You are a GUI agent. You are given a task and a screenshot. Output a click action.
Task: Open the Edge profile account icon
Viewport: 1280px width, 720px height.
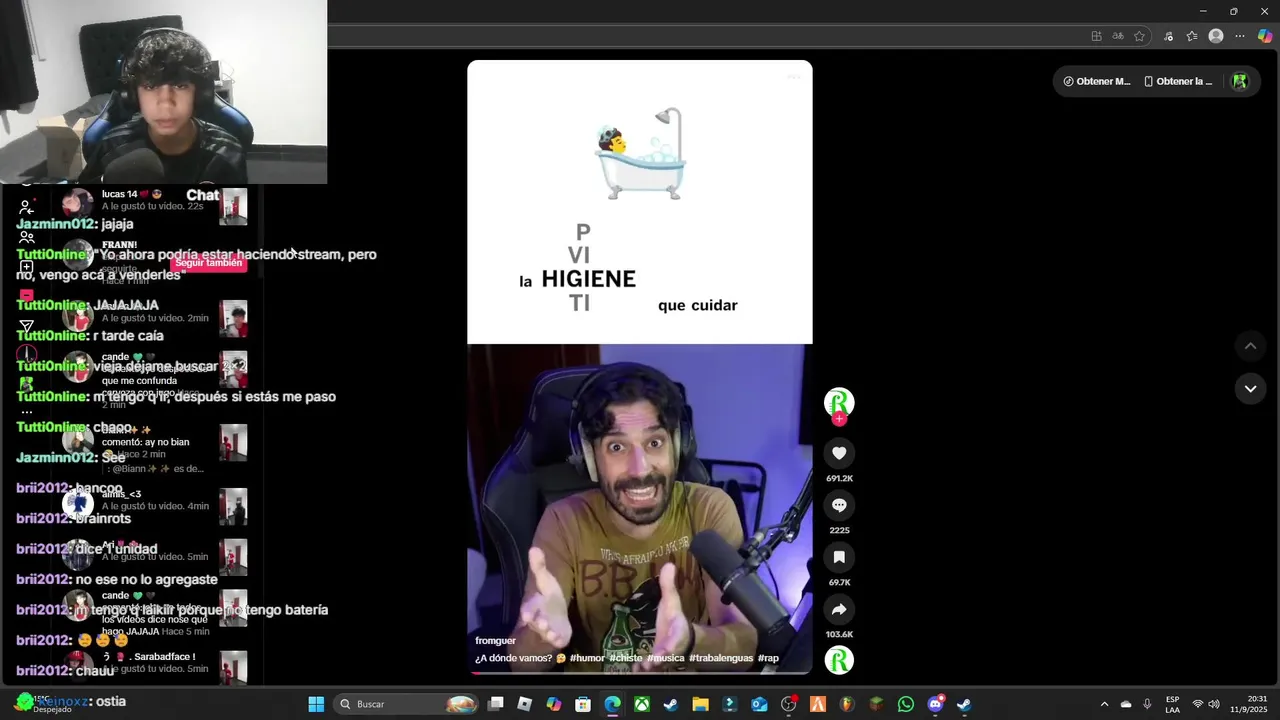[x=1216, y=36]
